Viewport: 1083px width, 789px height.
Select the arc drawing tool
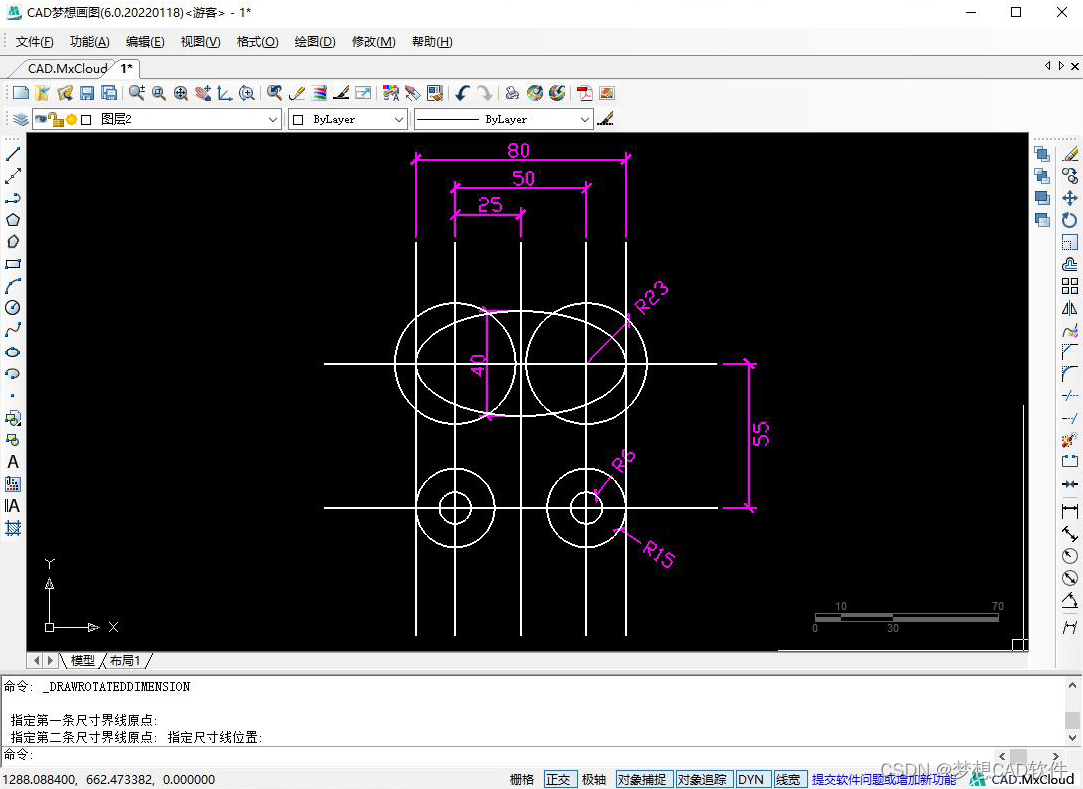12,286
